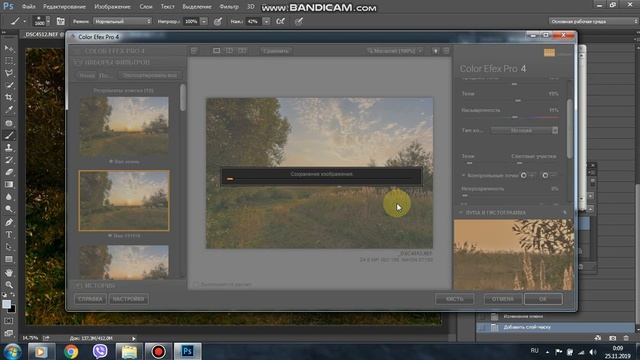Click the Кисть brush button
The height and width of the screenshot is (360, 640).
(x=454, y=299)
